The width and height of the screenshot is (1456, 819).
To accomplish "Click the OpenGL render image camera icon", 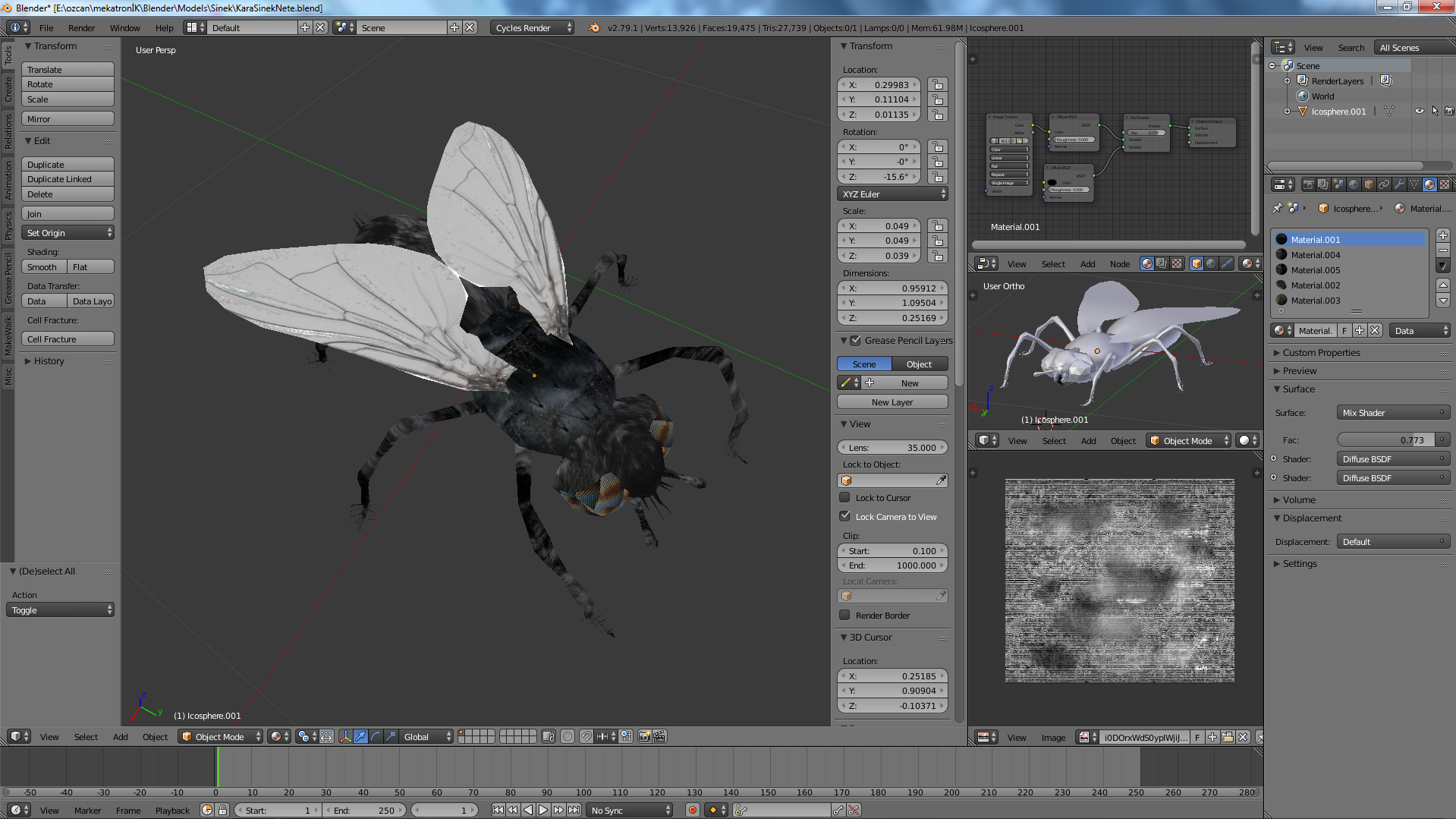I will tap(644, 736).
